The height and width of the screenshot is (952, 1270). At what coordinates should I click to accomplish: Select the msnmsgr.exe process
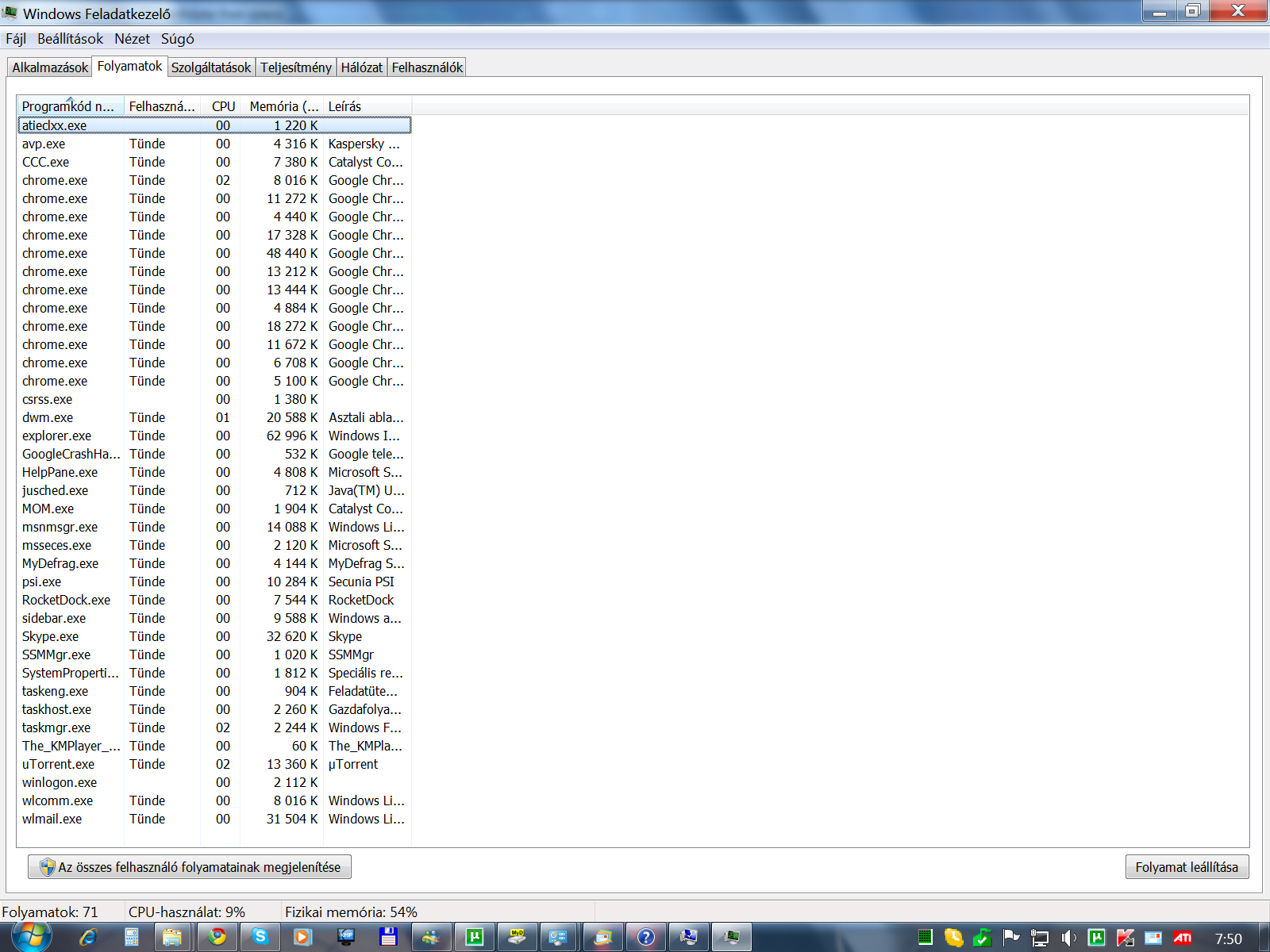(214, 527)
